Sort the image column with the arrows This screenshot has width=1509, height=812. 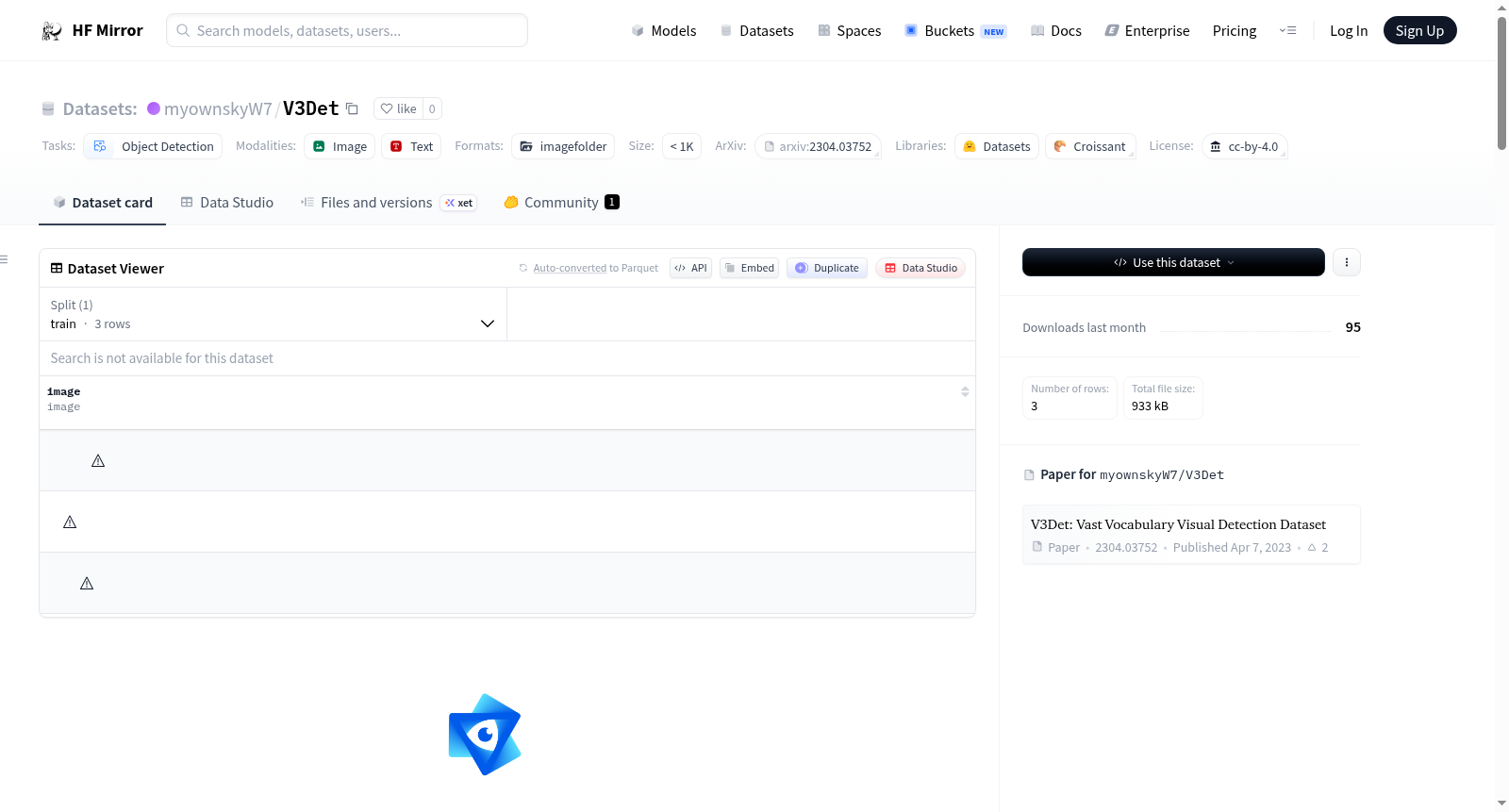point(965,391)
